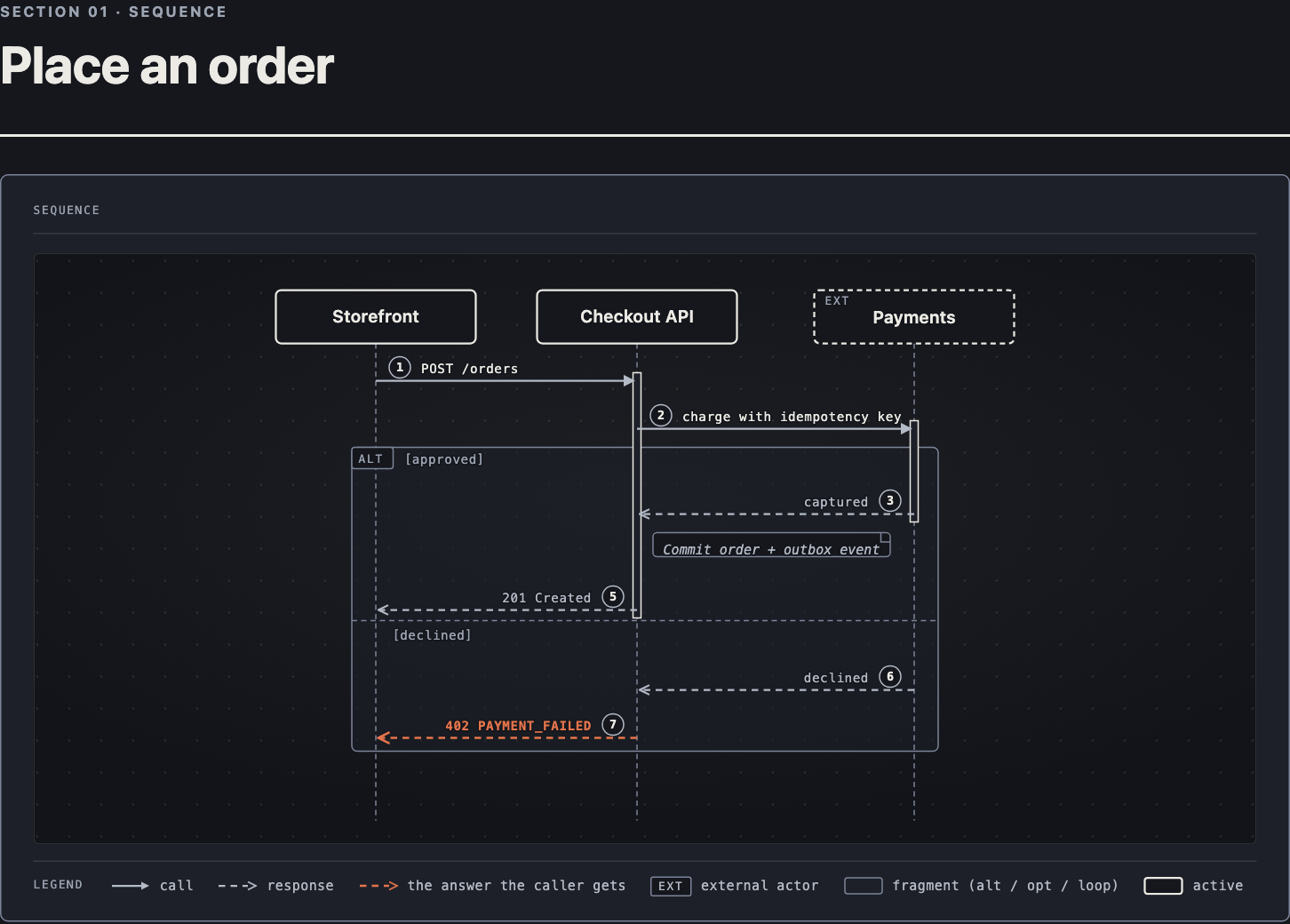This screenshot has height=924, width=1290.
Task: Click the LEGEND label
Action: pos(58,885)
